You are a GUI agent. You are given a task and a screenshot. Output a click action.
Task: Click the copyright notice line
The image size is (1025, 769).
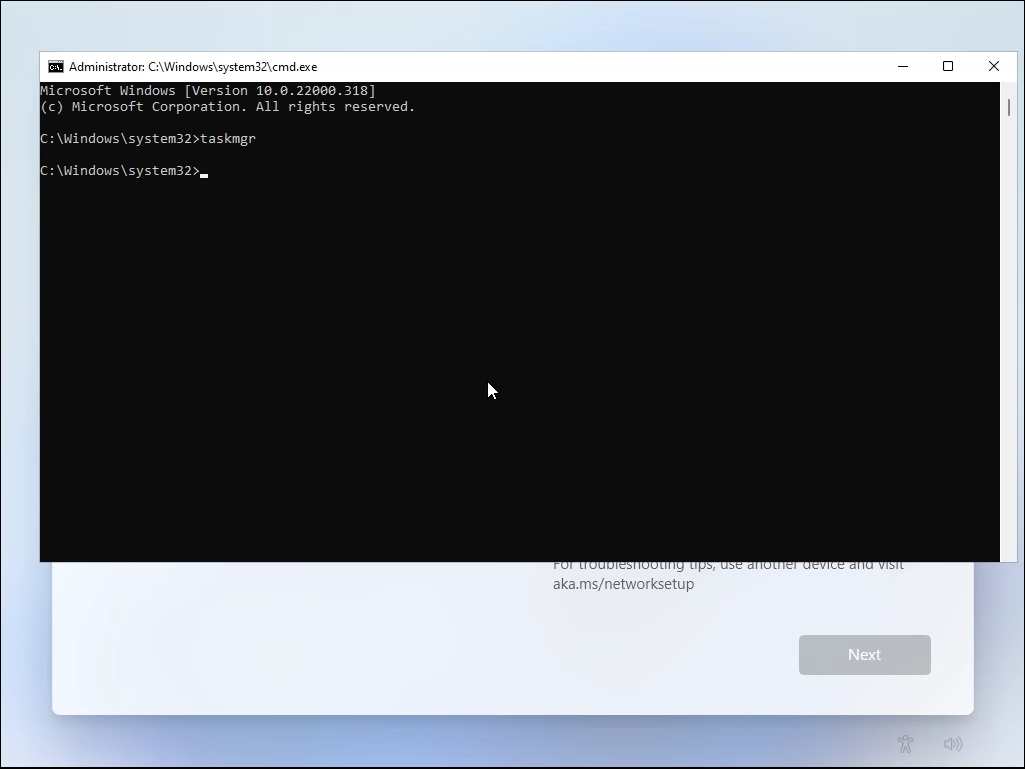point(227,106)
